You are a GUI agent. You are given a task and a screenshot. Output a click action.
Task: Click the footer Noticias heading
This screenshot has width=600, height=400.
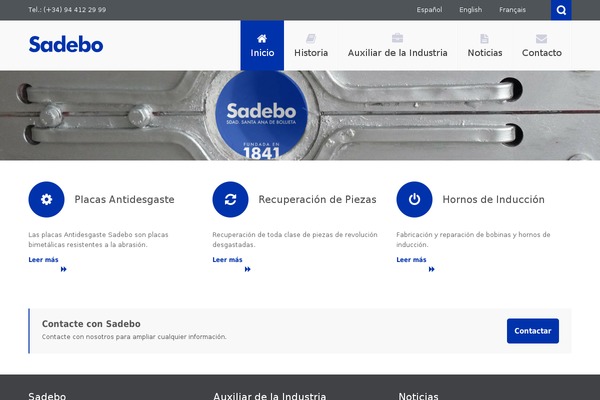click(419, 396)
